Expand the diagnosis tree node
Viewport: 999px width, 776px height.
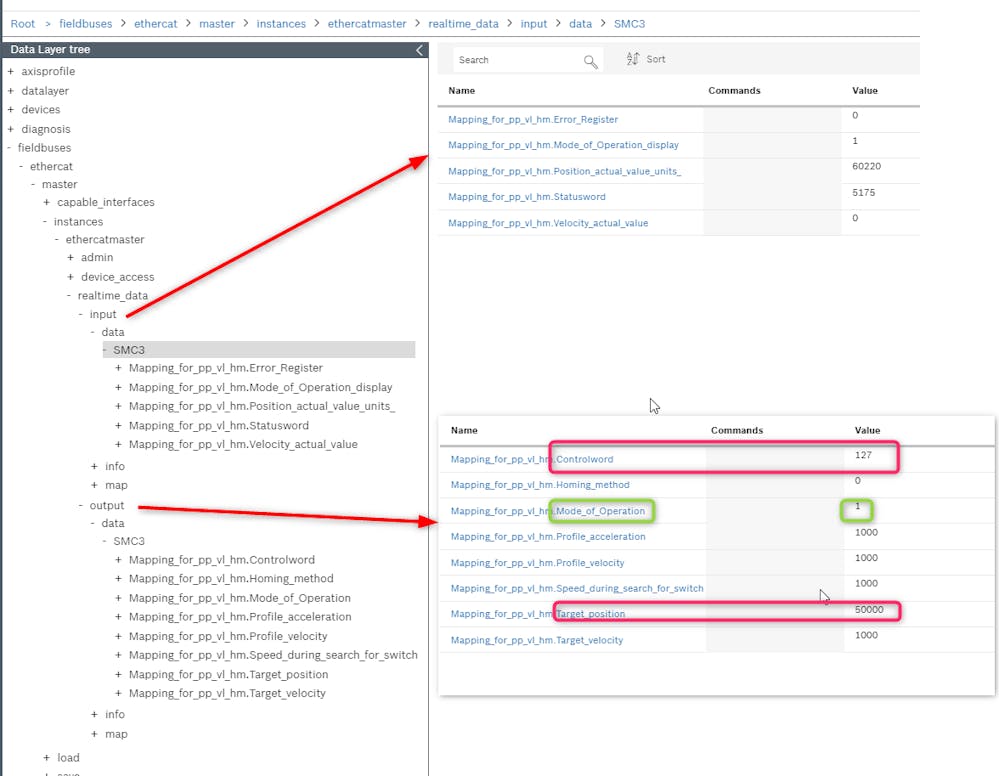11,129
